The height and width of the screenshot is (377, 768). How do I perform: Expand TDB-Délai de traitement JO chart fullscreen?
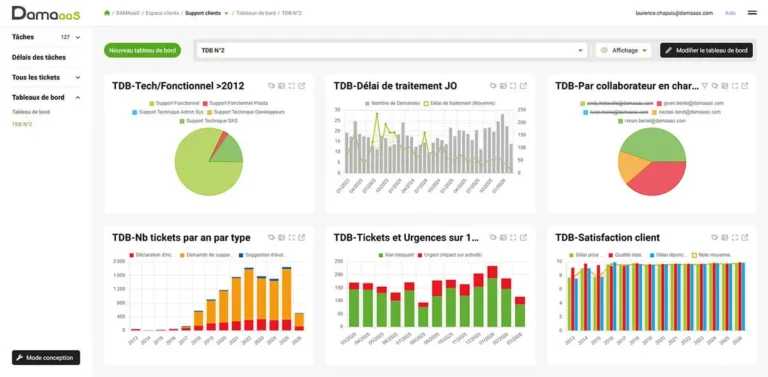513,86
